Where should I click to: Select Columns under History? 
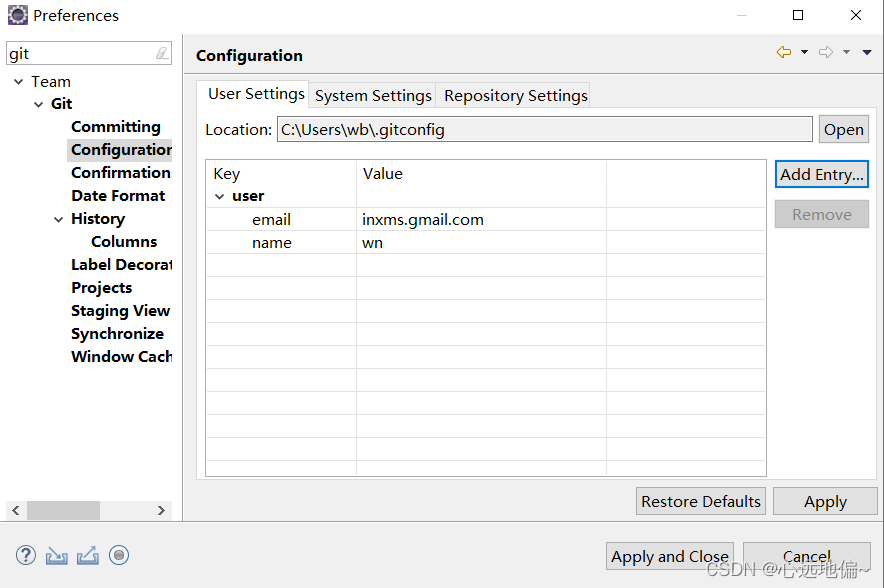(x=124, y=242)
